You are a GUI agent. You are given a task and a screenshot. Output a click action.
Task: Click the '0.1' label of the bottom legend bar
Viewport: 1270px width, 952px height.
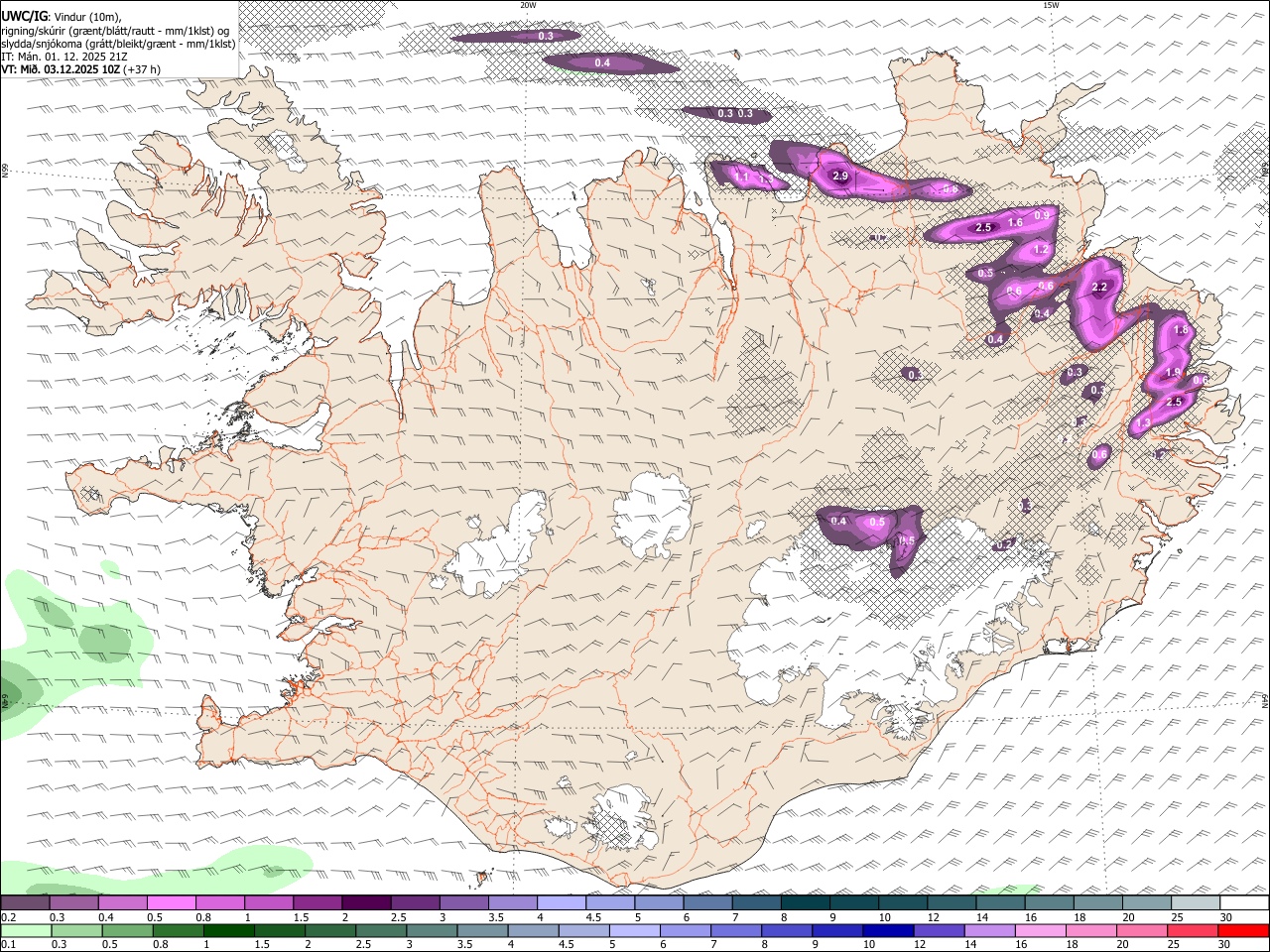(8, 944)
